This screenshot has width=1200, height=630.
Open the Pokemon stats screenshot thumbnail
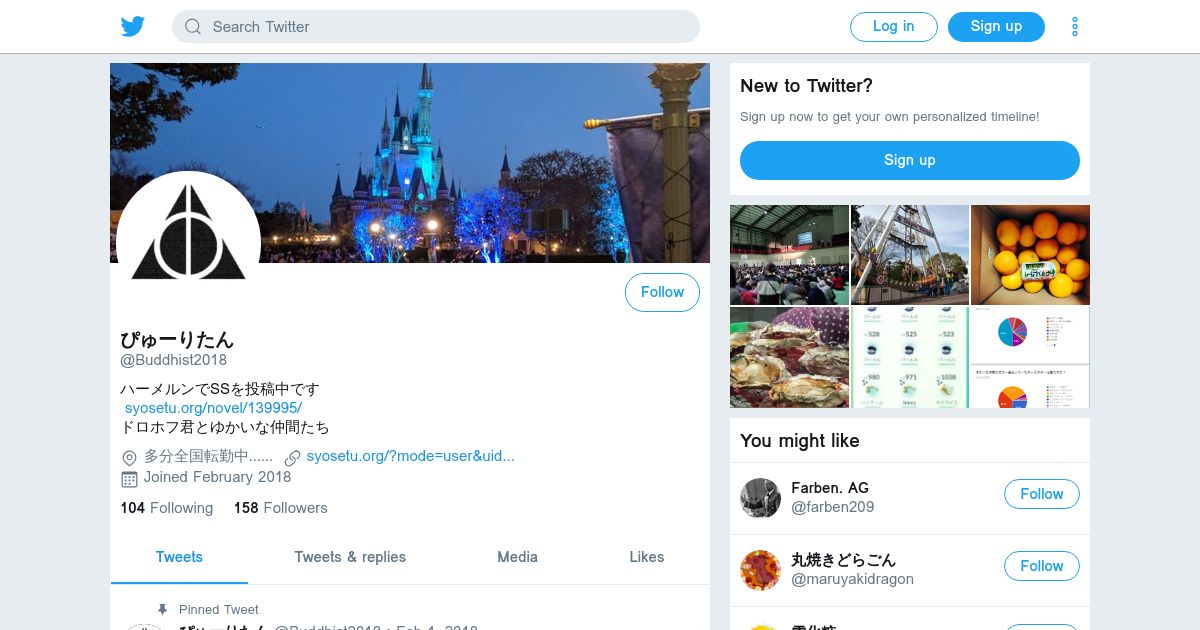(910, 357)
